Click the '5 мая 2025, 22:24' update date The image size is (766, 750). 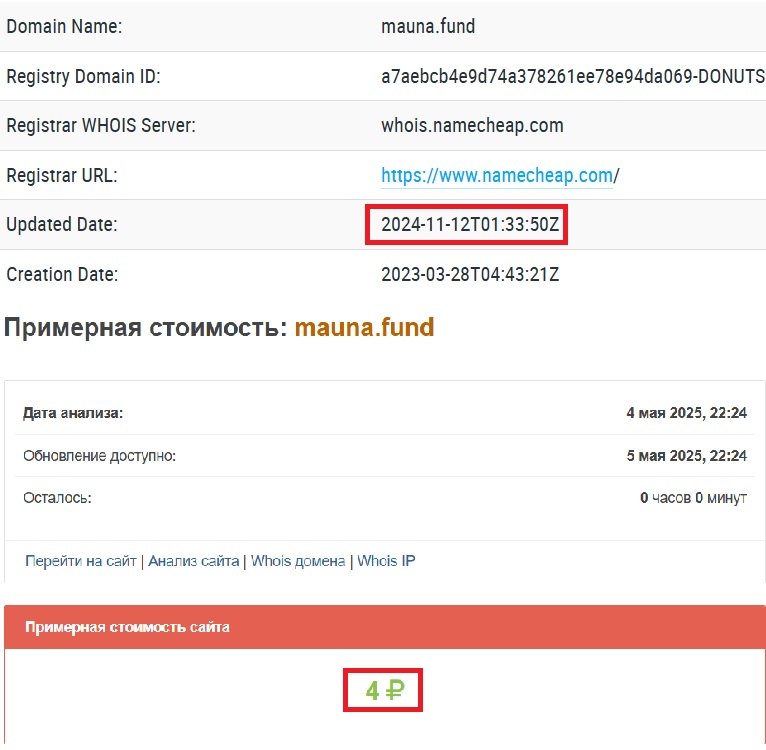687,455
